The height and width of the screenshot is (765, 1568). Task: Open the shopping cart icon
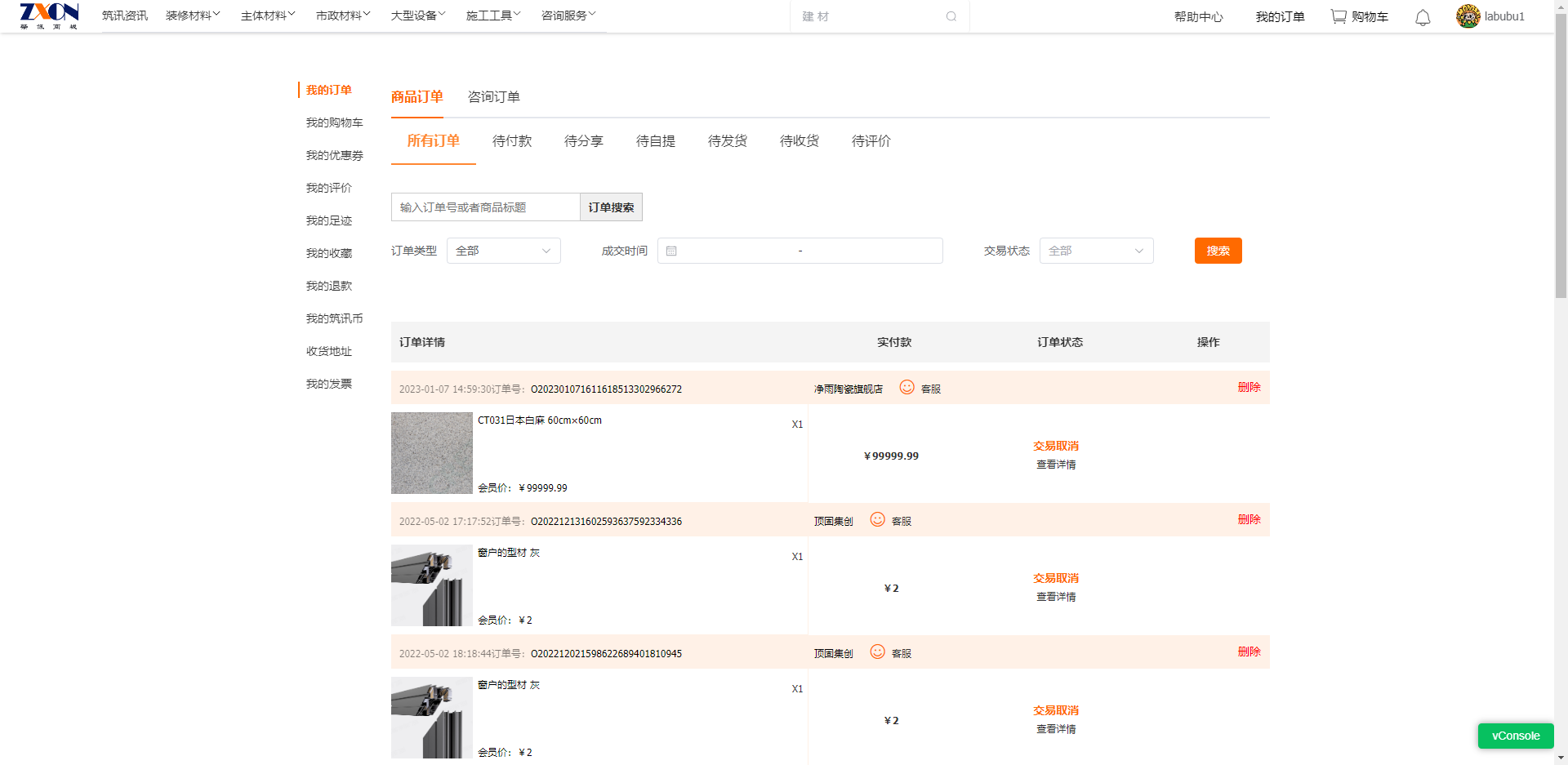(x=1339, y=16)
